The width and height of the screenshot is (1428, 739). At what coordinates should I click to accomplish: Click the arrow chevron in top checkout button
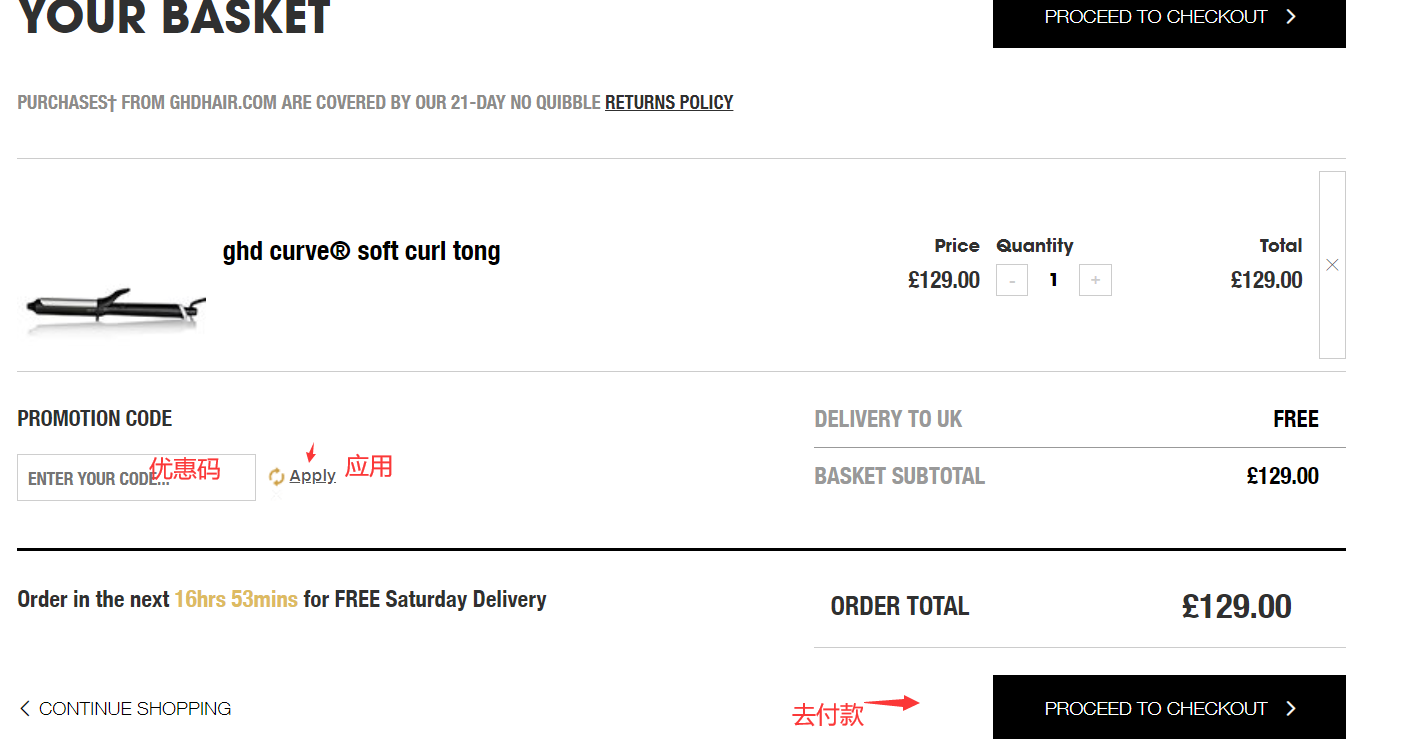(x=1291, y=17)
